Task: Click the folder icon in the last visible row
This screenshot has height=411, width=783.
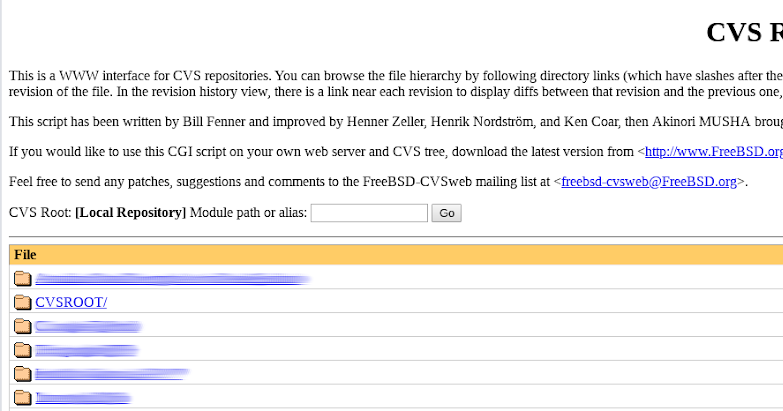Action: (x=22, y=398)
